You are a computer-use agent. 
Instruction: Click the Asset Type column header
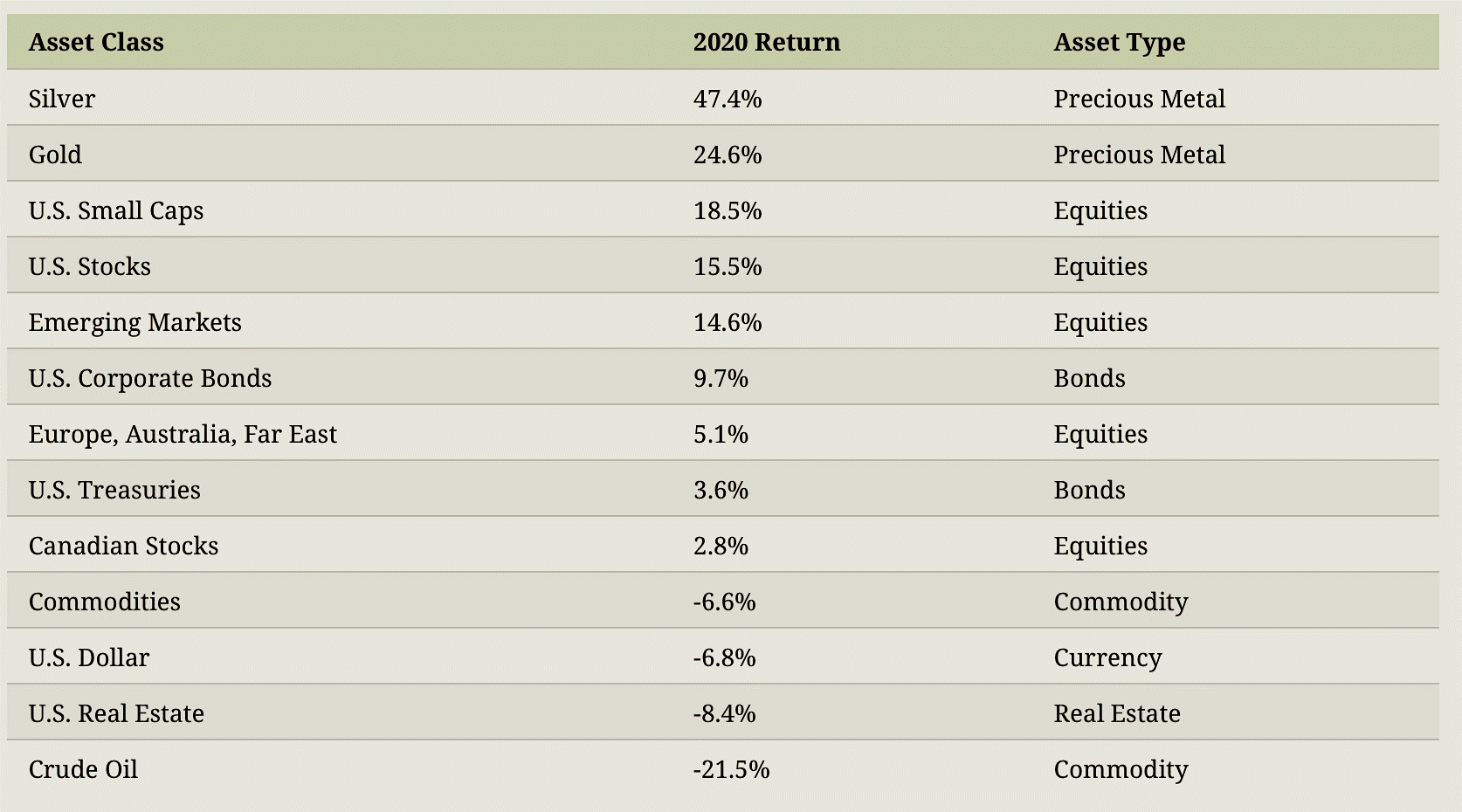1119,42
